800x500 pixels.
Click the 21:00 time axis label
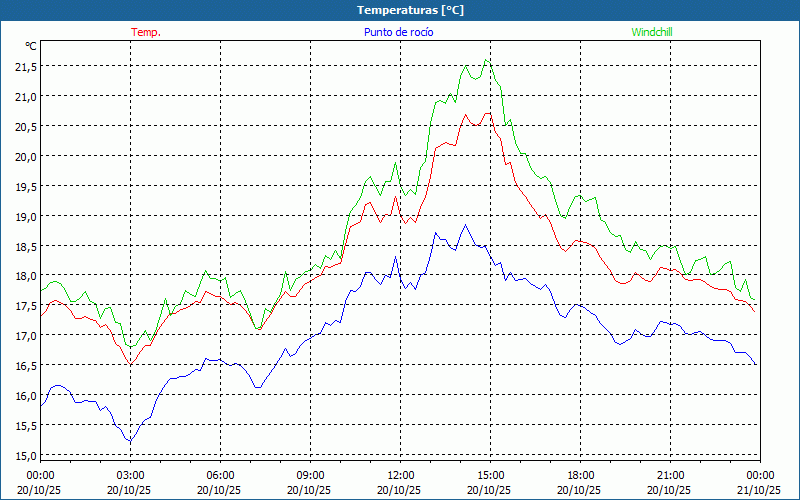(x=670, y=475)
